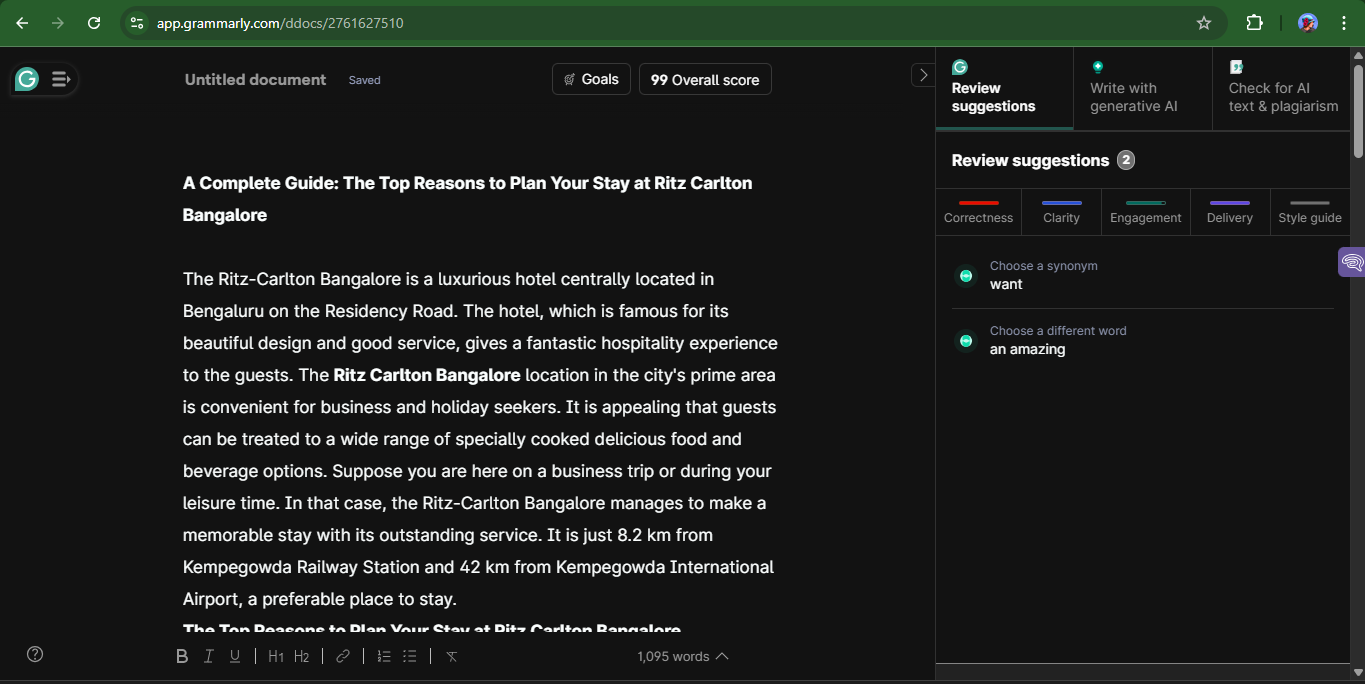Image resolution: width=1365 pixels, height=684 pixels.
Task: Open the Review suggestions tab
Action: (x=1004, y=88)
